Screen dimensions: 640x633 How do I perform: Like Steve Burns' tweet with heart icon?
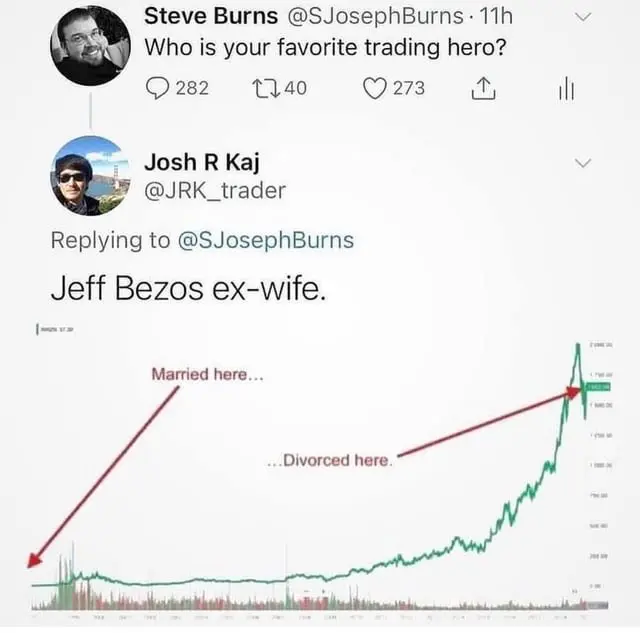coord(374,88)
